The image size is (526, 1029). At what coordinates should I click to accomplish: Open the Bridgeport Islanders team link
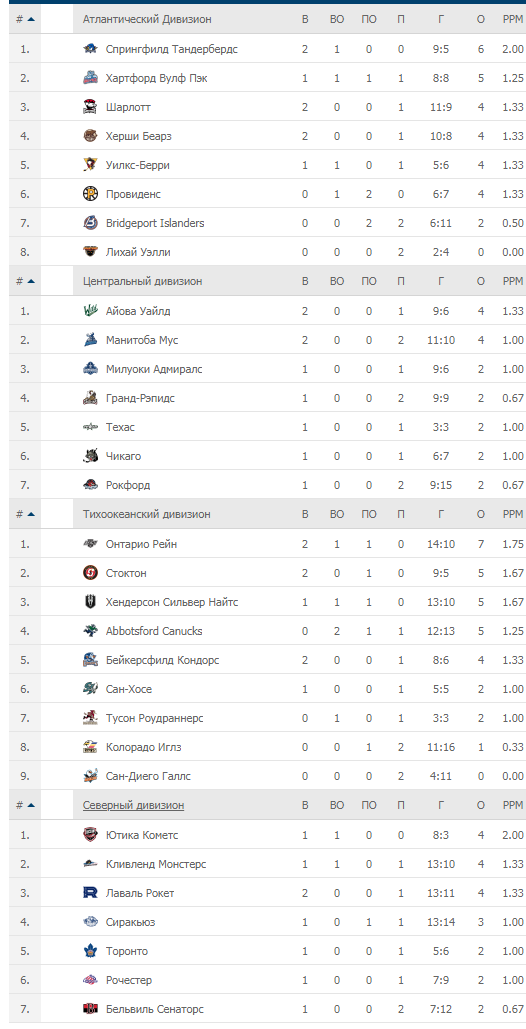pyautogui.click(x=155, y=224)
